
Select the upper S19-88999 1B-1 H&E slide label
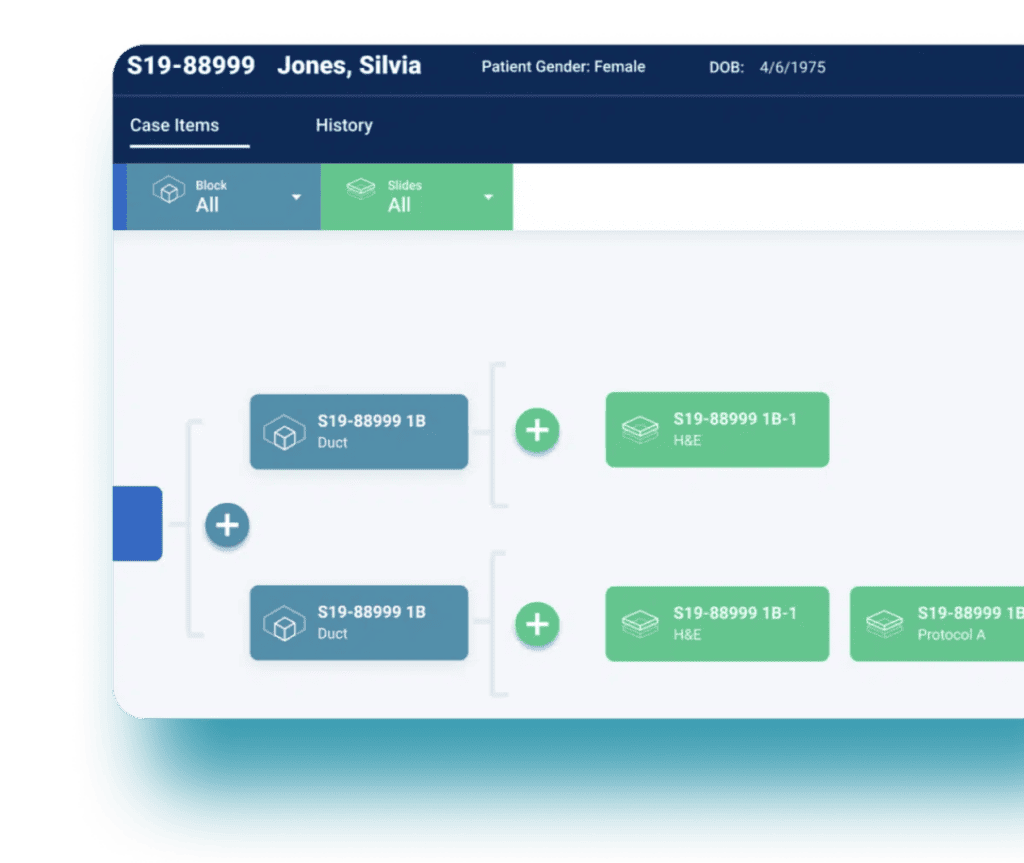pos(735,420)
